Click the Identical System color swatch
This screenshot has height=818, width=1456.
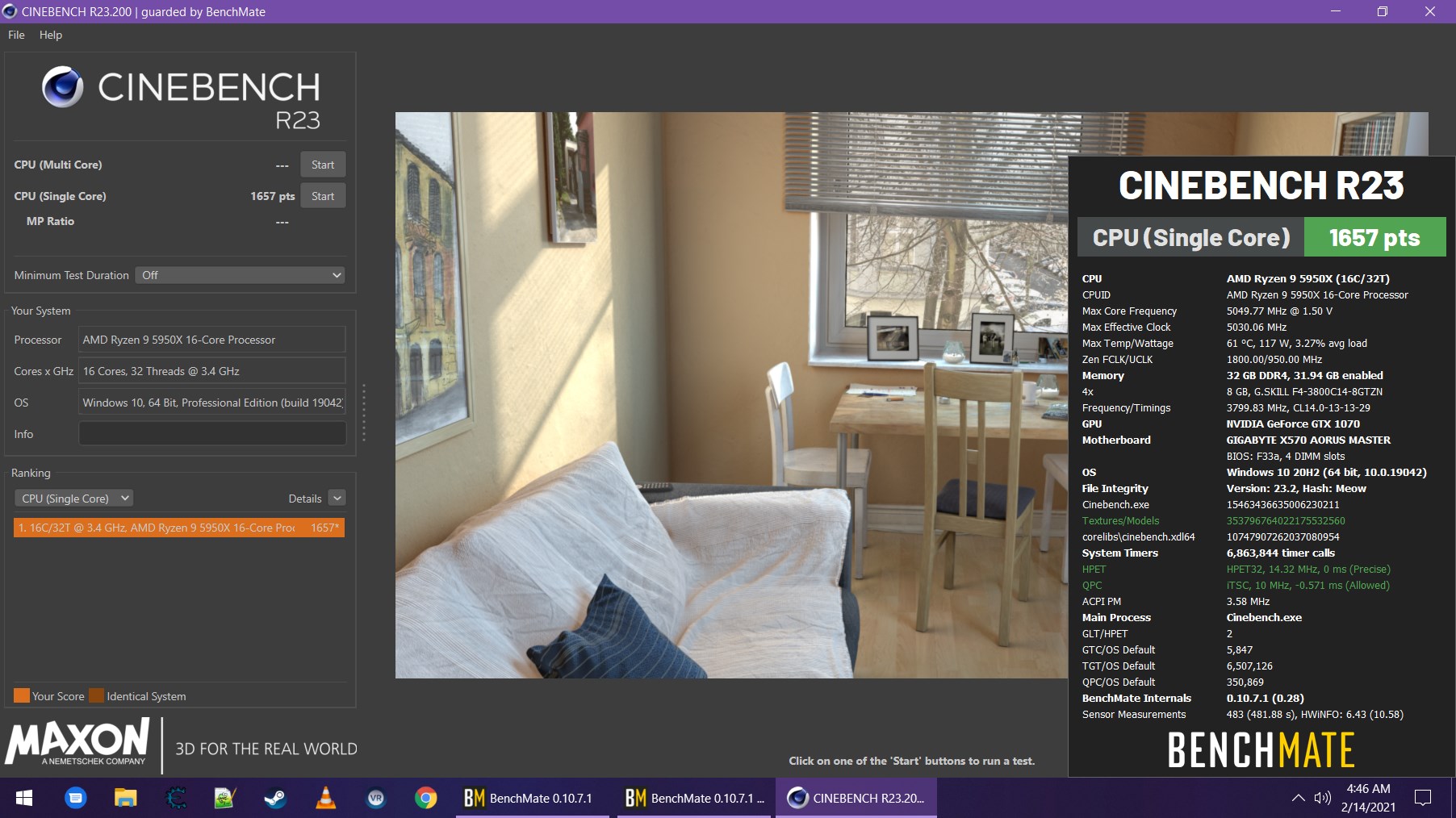pos(96,695)
